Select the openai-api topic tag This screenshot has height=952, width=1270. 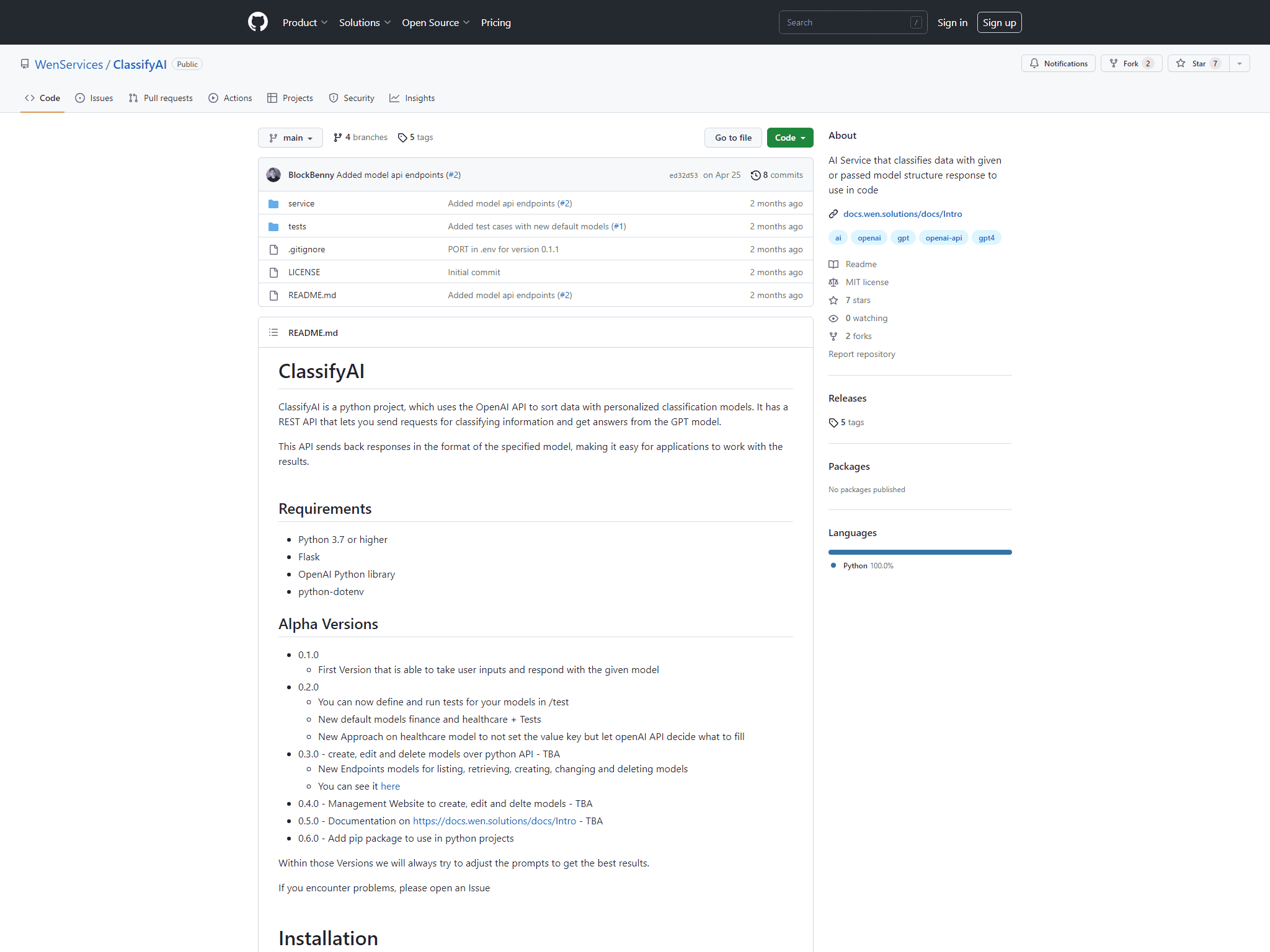(x=944, y=238)
